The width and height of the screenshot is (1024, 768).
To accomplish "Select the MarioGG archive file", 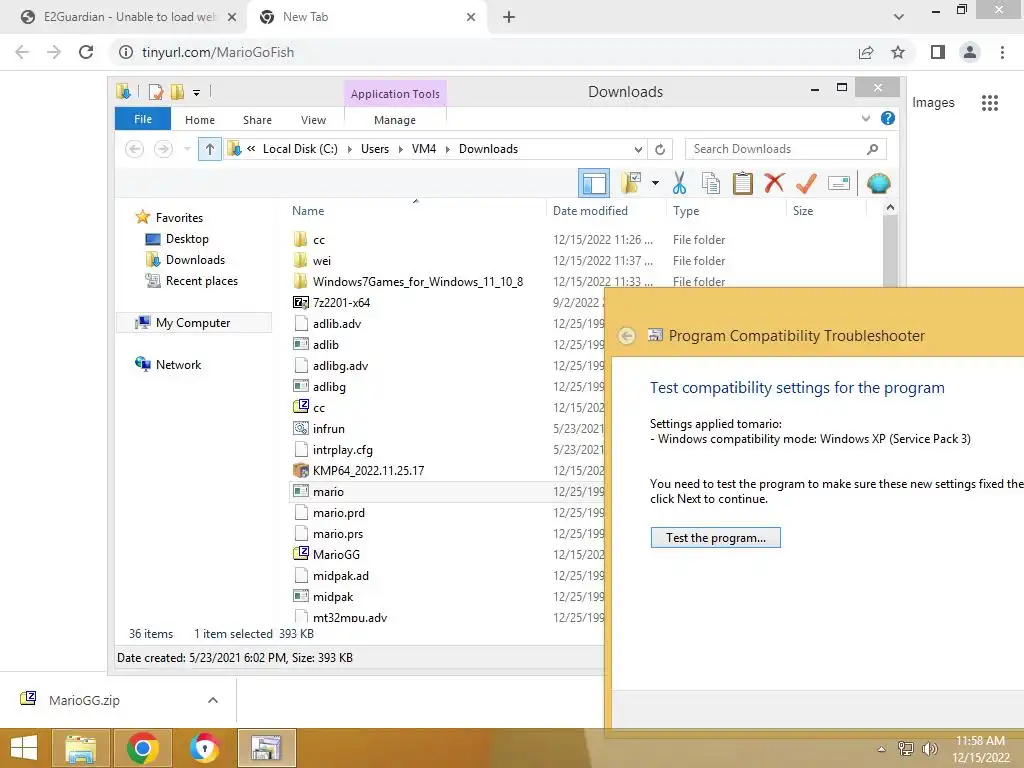I will point(336,554).
